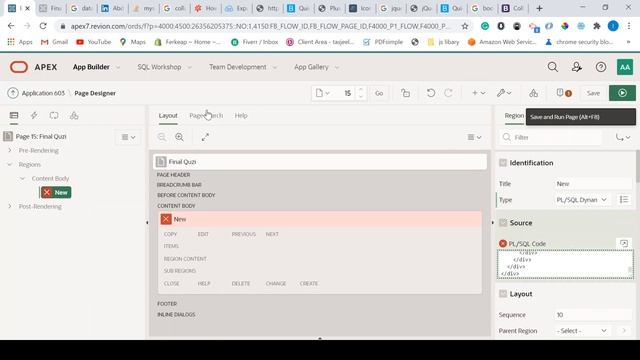This screenshot has height=360, width=640.
Task: Open the Dynamic Actions lightning tab
Action: coord(34,116)
